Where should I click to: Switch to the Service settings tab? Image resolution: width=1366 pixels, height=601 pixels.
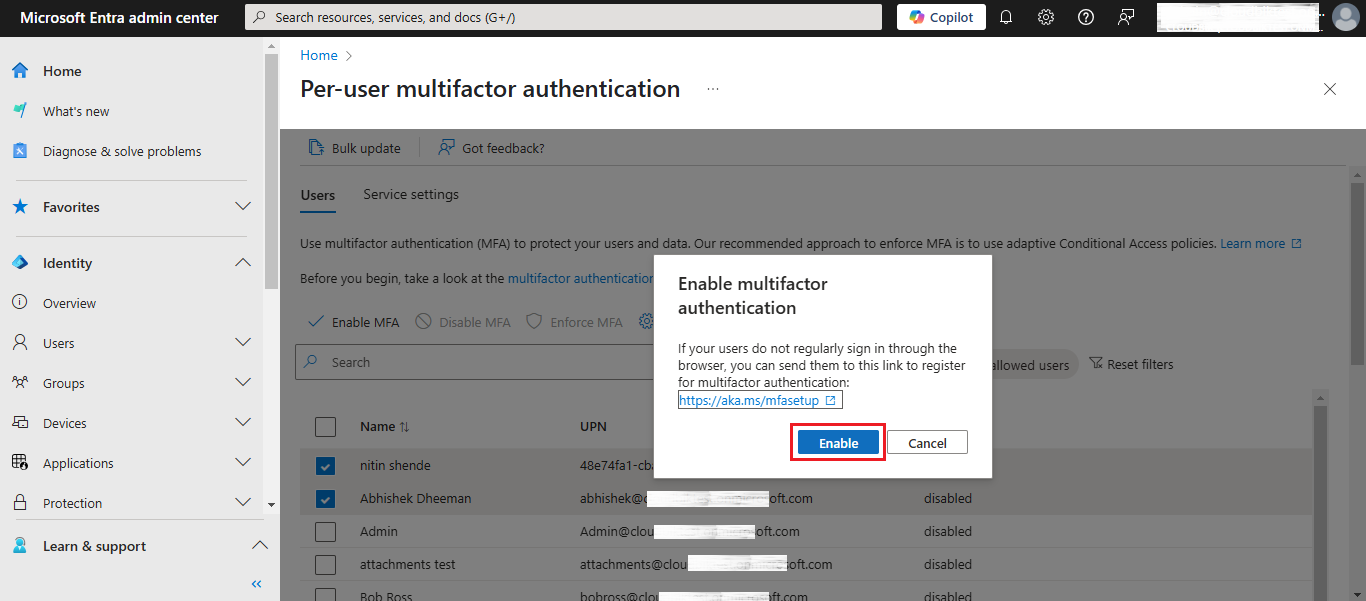(x=411, y=194)
